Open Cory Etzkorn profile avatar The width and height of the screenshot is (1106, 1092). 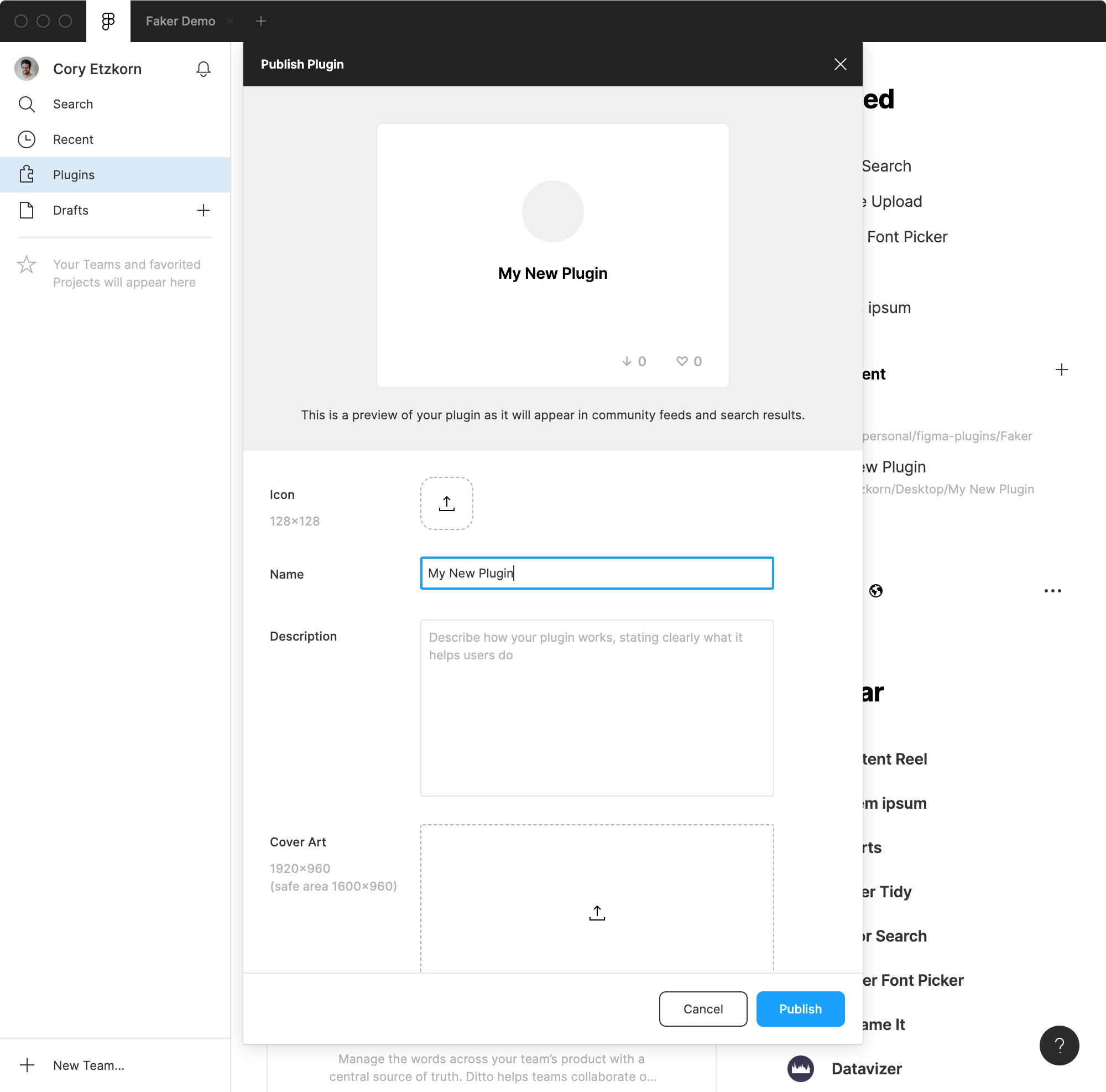point(27,69)
